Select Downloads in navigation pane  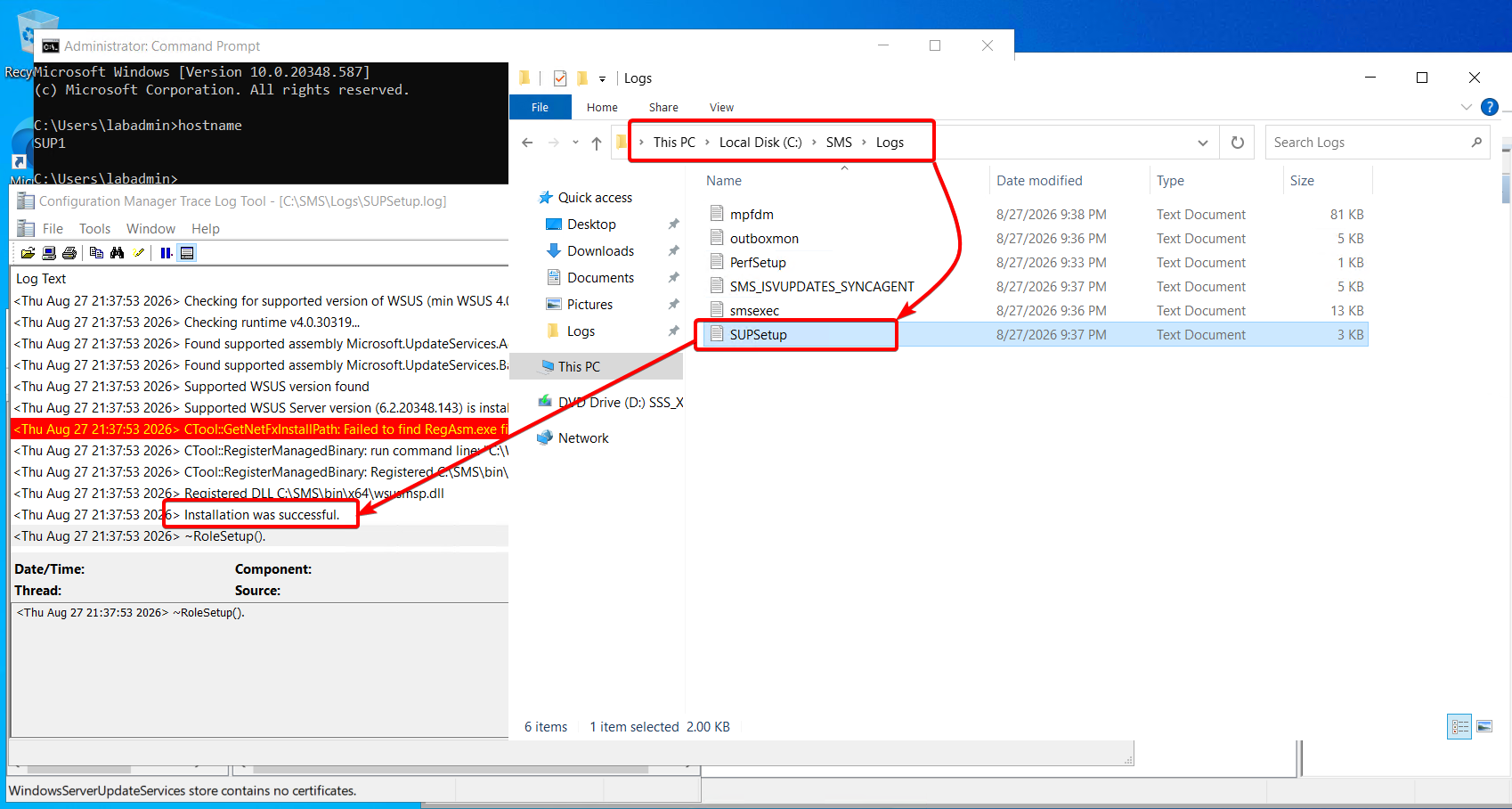pyautogui.click(x=600, y=251)
